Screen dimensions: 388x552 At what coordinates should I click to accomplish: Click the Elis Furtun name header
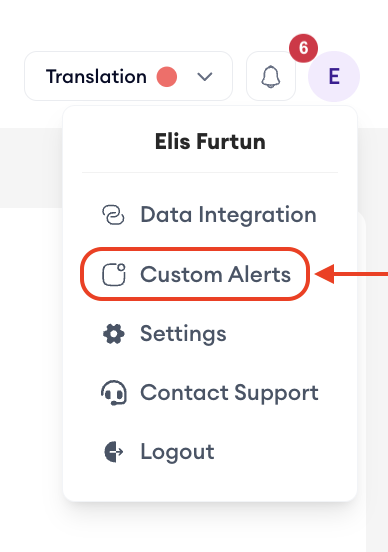tap(210, 142)
